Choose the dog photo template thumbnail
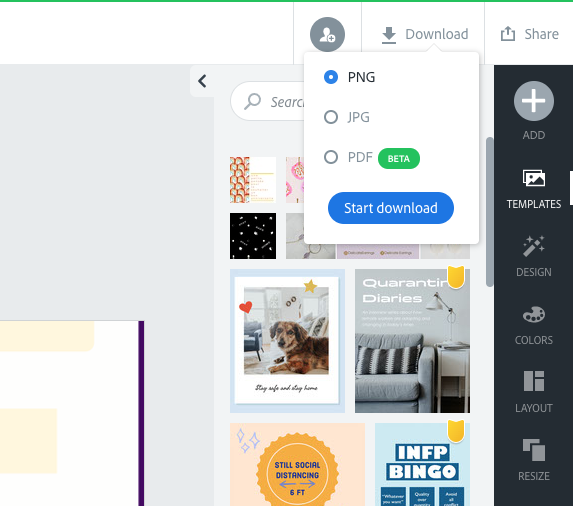 tap(287, 341)
